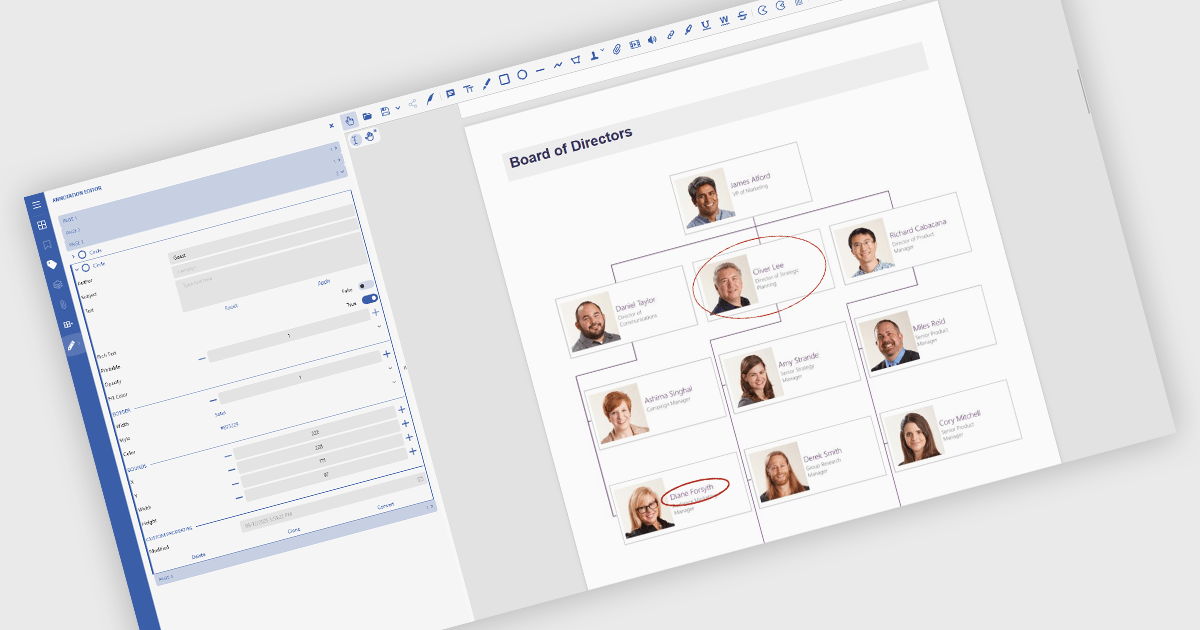Image resolution: width=1200 pixels, height=630 pixels.
Task: Open the attachments panel in sidebar
Action: coord(63,304)
